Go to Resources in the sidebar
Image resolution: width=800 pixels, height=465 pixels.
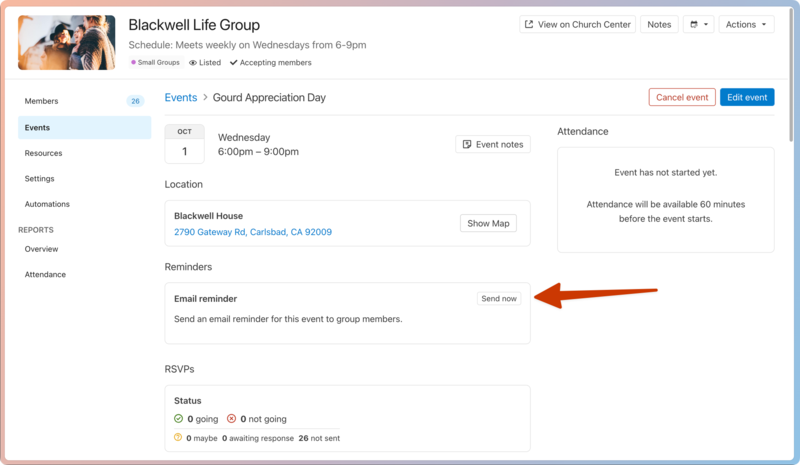pyautogui.click(x=44, y=153)
